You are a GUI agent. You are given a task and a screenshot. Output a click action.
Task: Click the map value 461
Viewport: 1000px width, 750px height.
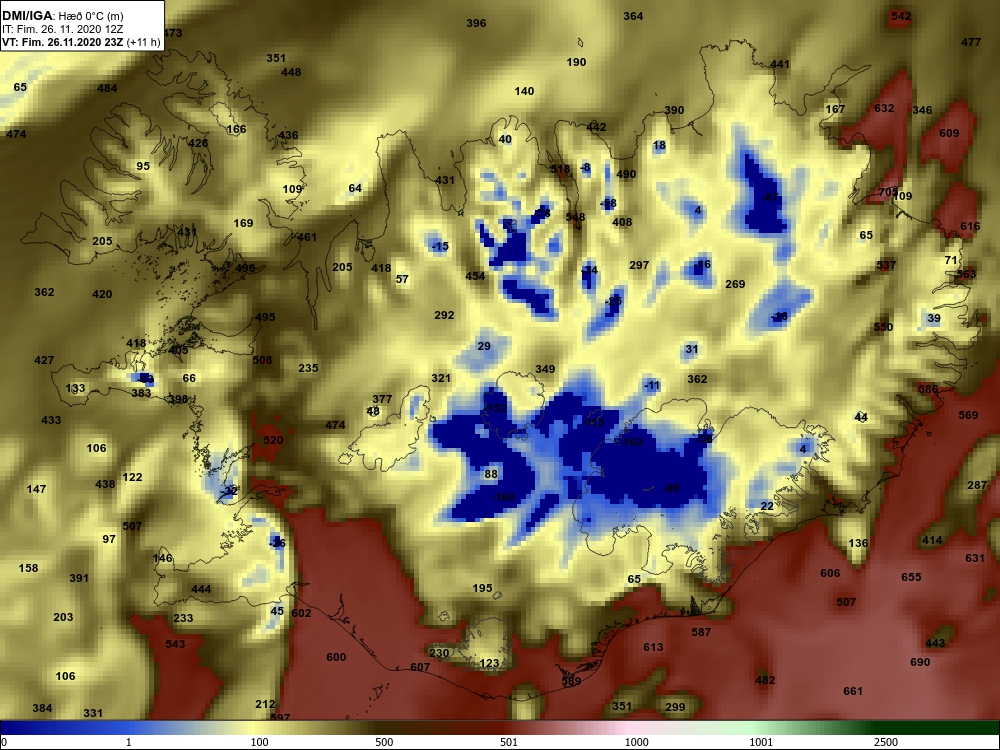(307, 237)
